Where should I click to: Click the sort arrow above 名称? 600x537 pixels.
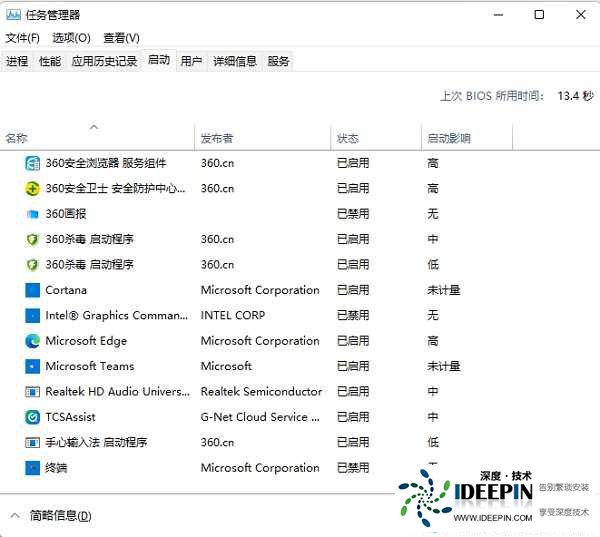94,127
